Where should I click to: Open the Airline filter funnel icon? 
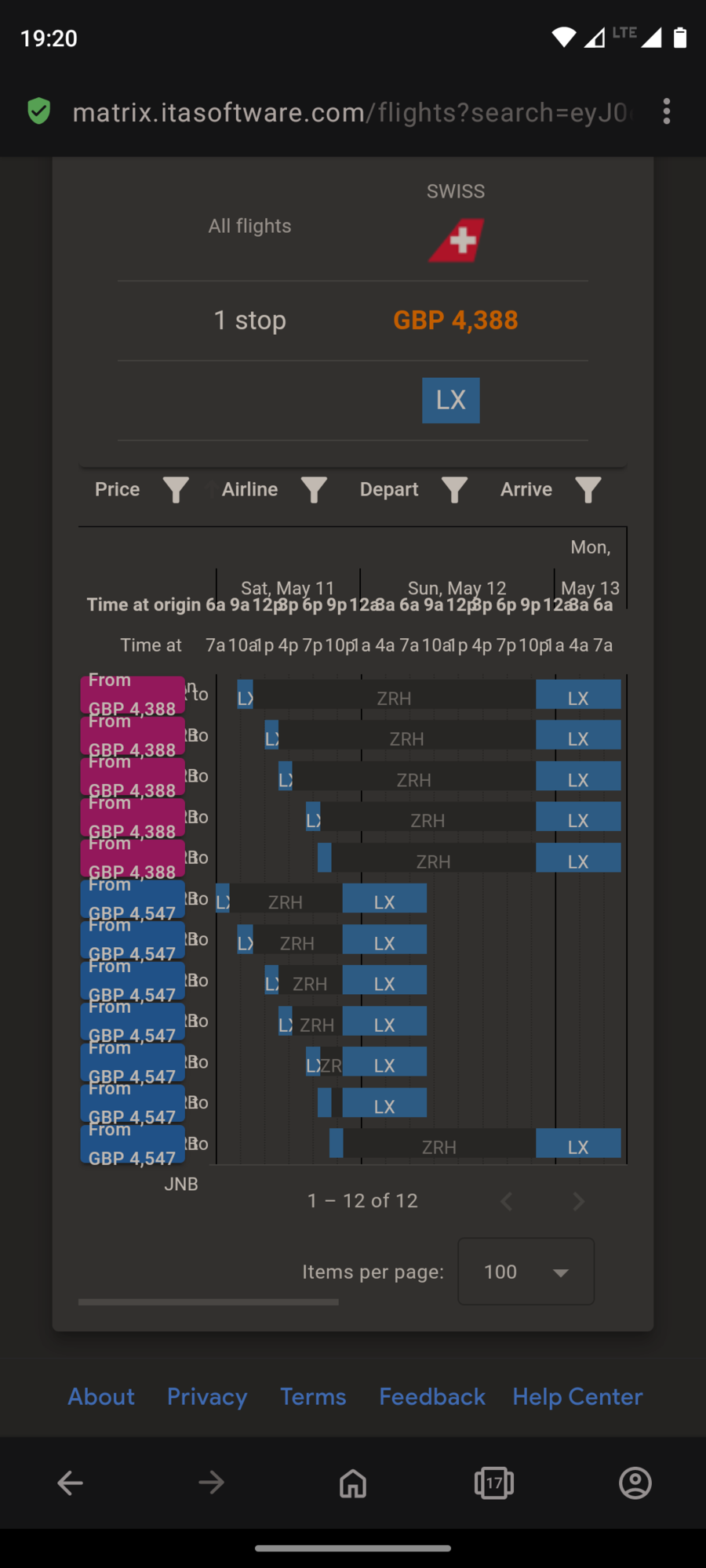coord(314,490)
